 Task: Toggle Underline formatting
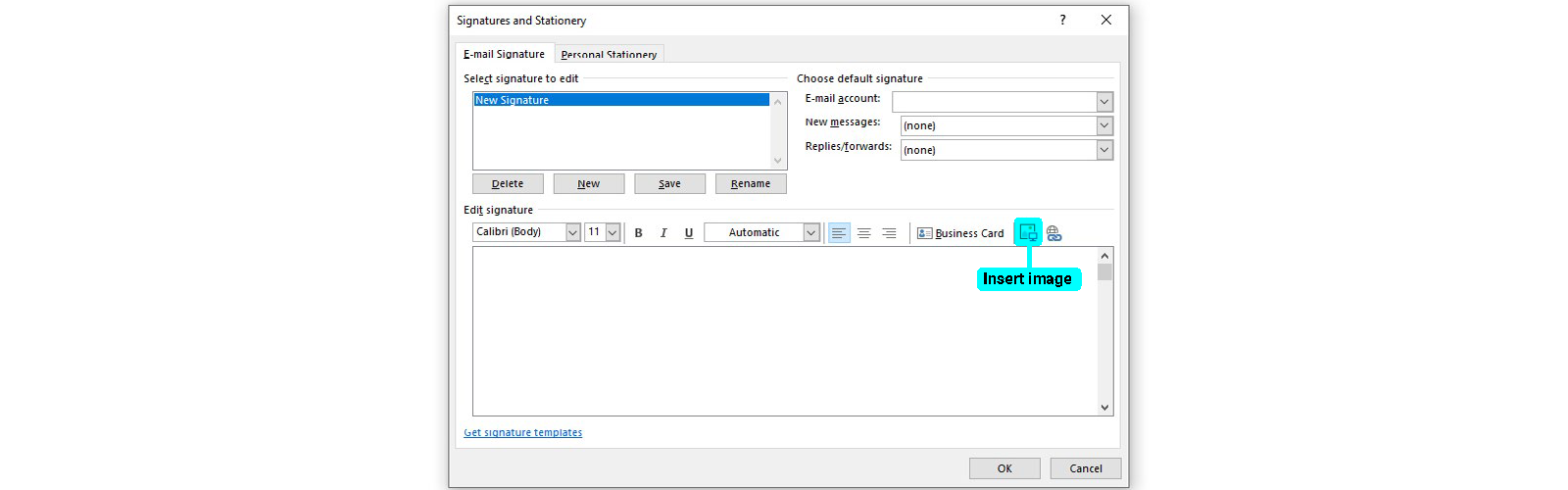pos(689,233)
